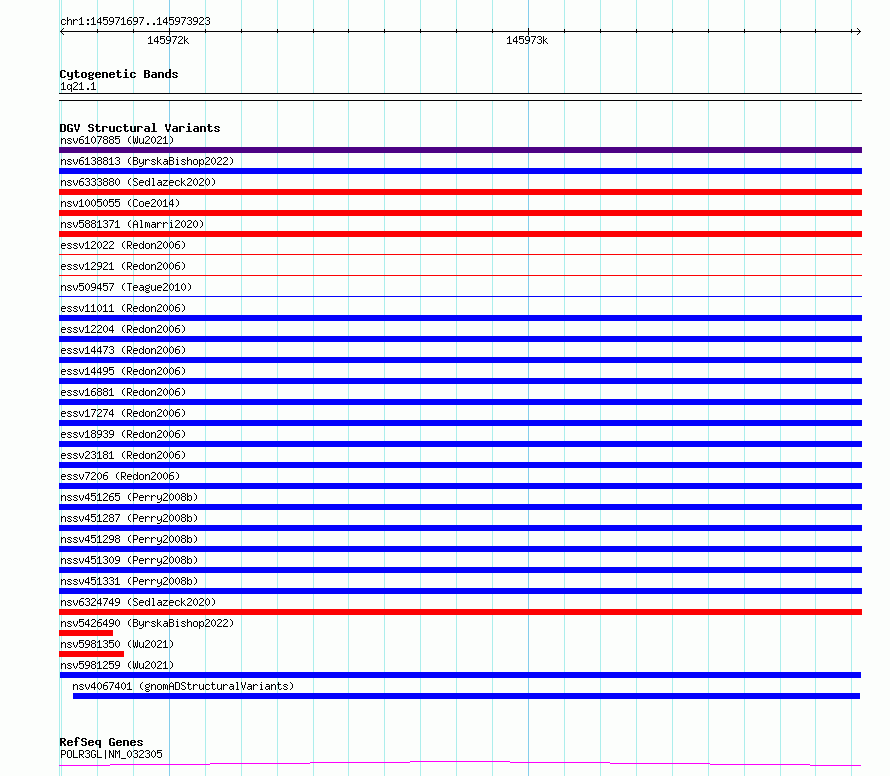Click essv14495 (Redon2006) label
The image size is (890, 776).
[123, 371]
